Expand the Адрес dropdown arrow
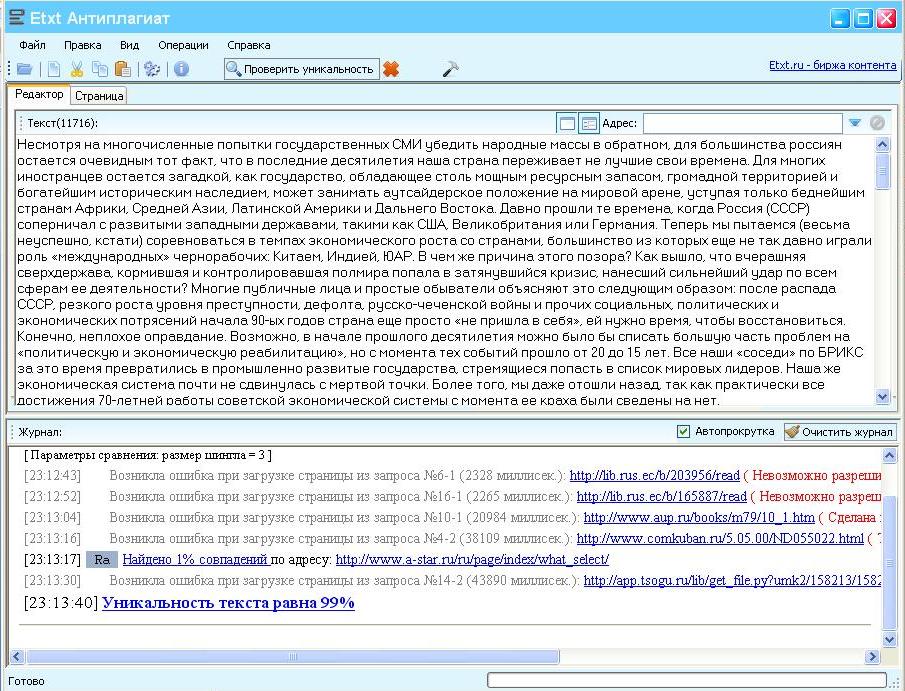This screenshot has height=691, width=905. 855,124
